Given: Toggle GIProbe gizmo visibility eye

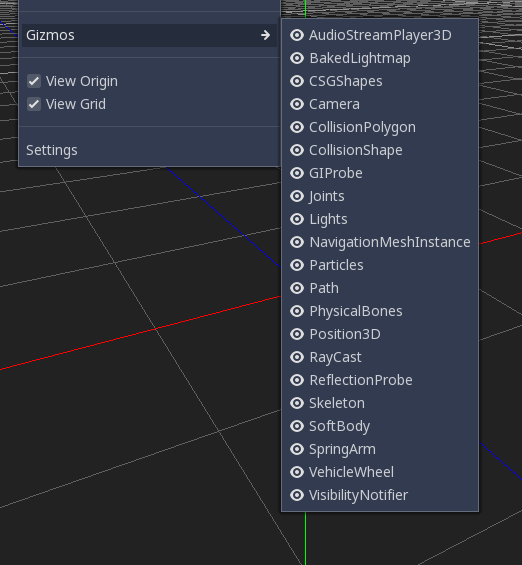Looking at the screenshot, I should click(297, 173).
